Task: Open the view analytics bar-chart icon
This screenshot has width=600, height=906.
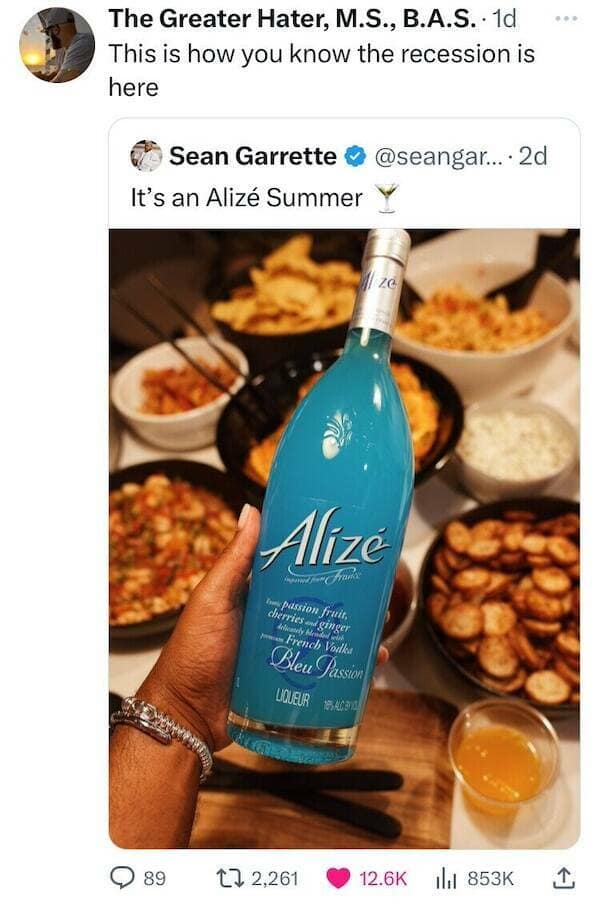Action: (446, 879)
